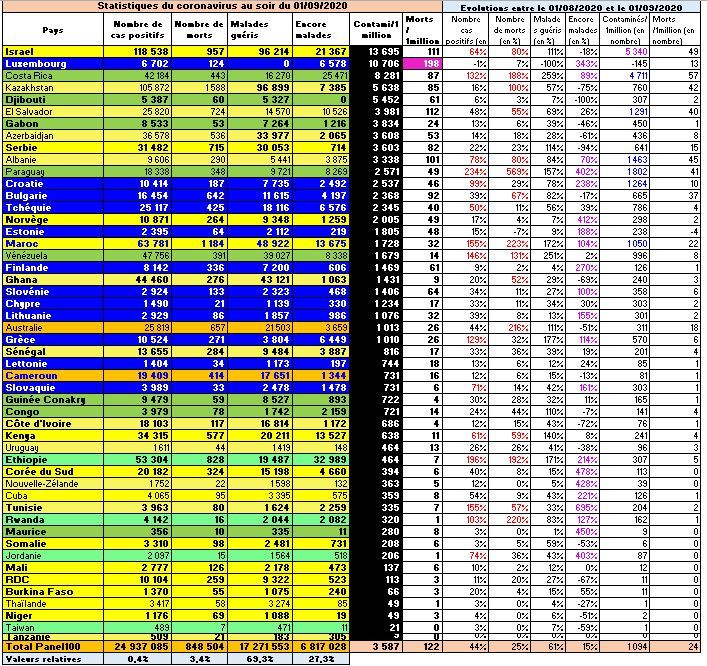Viewport: 707px width, 666px height.
Task: Select the Israel country cell
Action: [x=53, y=52]
